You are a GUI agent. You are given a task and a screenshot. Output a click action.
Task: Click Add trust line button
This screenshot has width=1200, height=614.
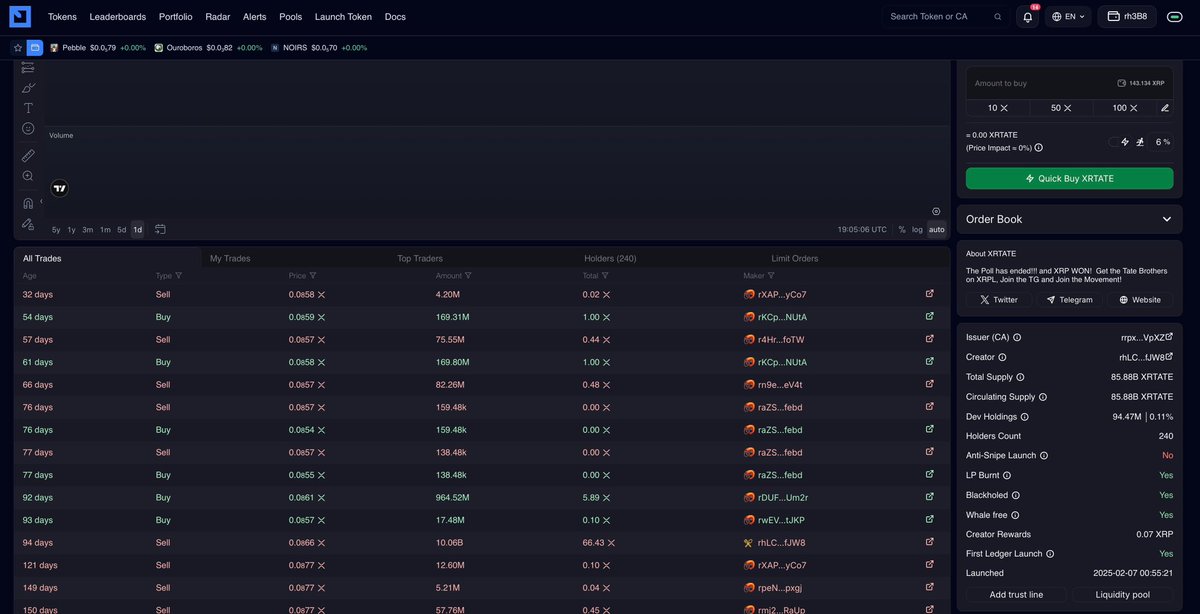tap(1015, 594)
